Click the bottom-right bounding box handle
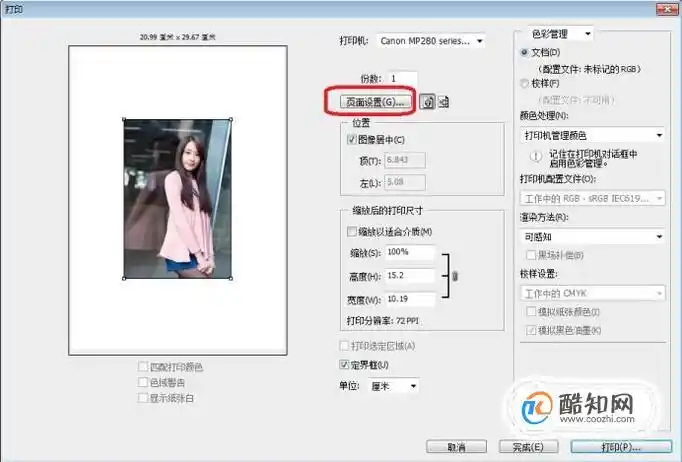Screen dimensions: 682x462 point(231,278)
